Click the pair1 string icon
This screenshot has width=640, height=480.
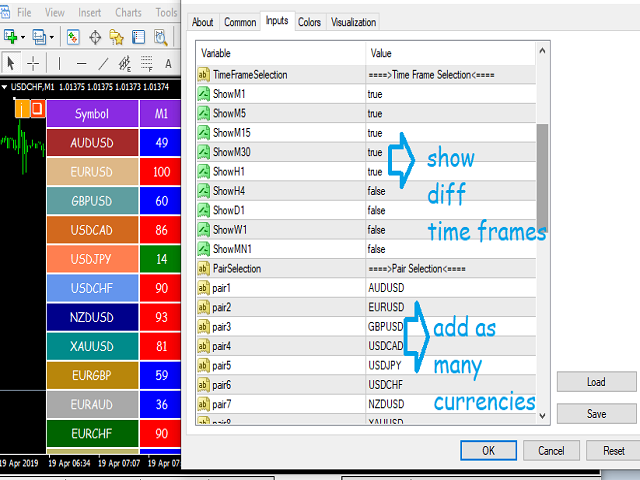(x=203, y=288)
